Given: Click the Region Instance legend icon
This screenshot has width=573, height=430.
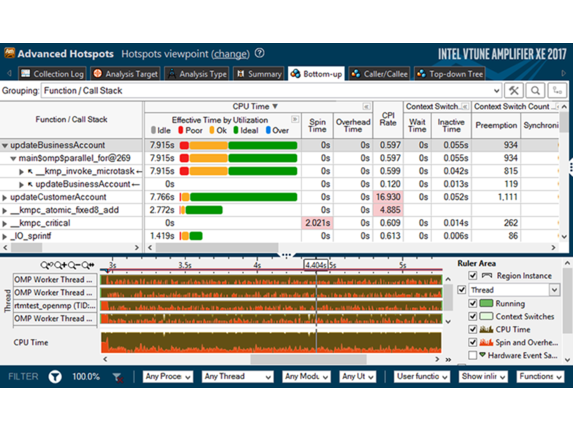Looking at the screenshot, I should point(487,275).
